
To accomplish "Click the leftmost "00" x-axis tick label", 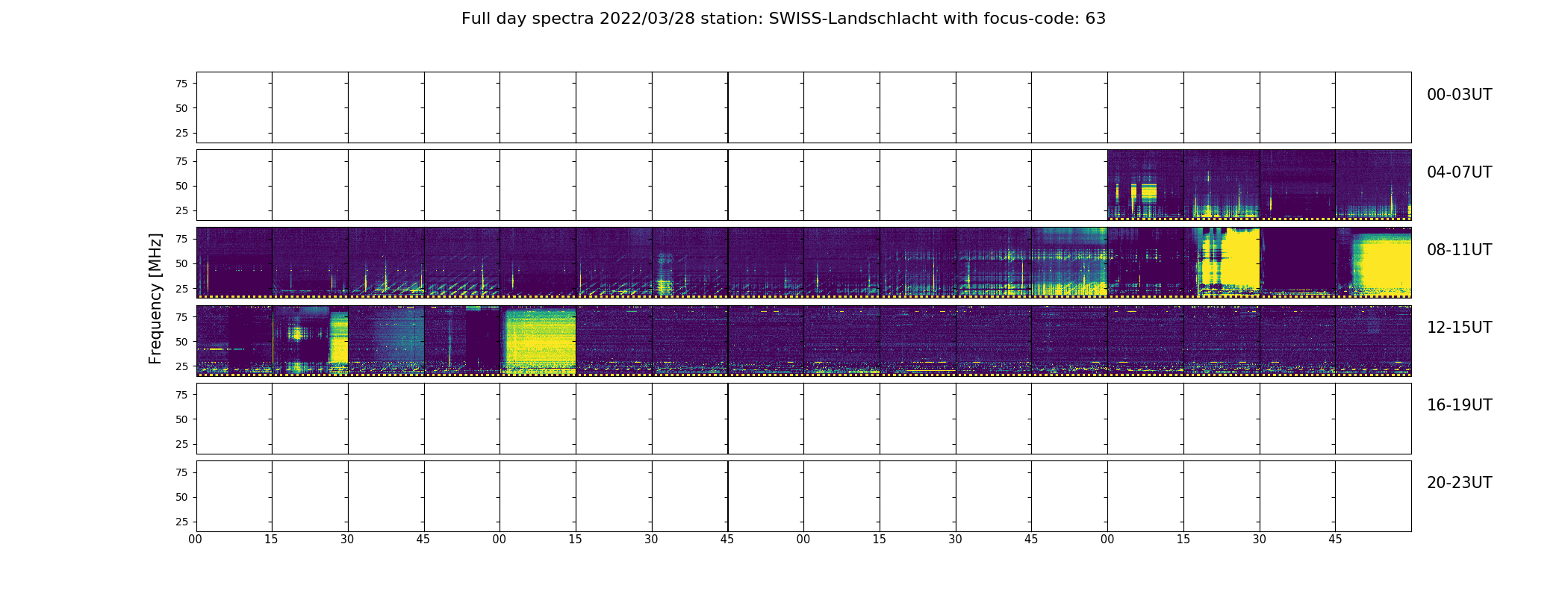I will (196, 540).
